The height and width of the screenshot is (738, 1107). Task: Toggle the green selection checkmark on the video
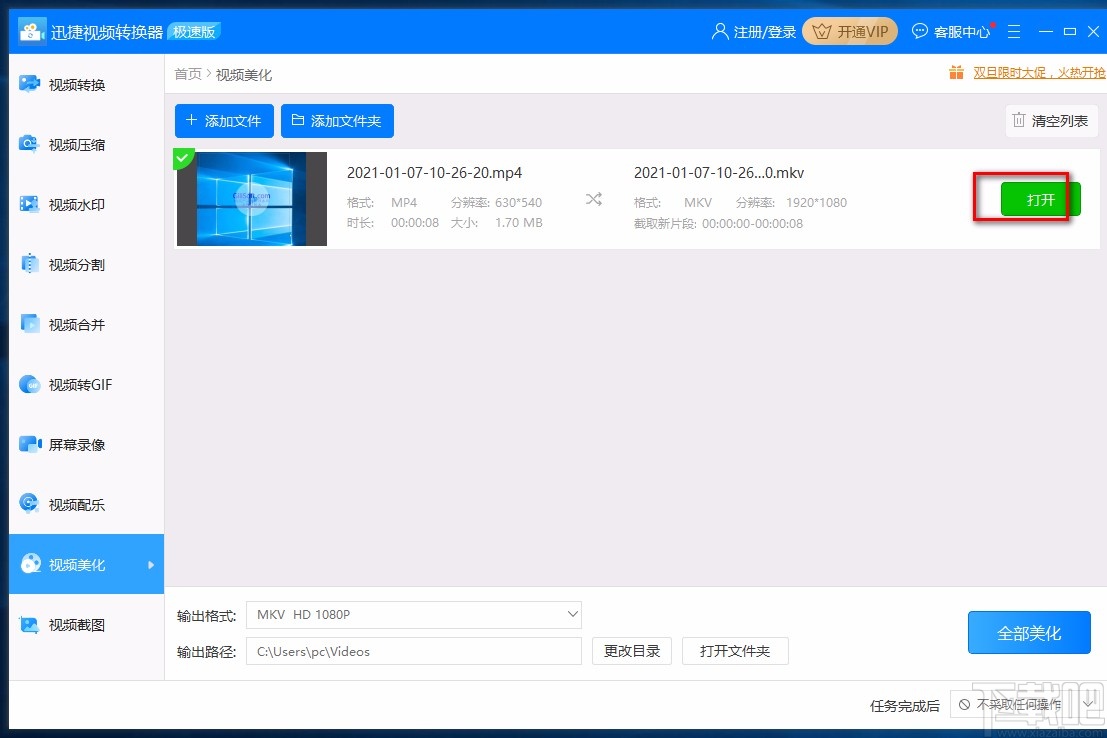click(x=184, y=158)
